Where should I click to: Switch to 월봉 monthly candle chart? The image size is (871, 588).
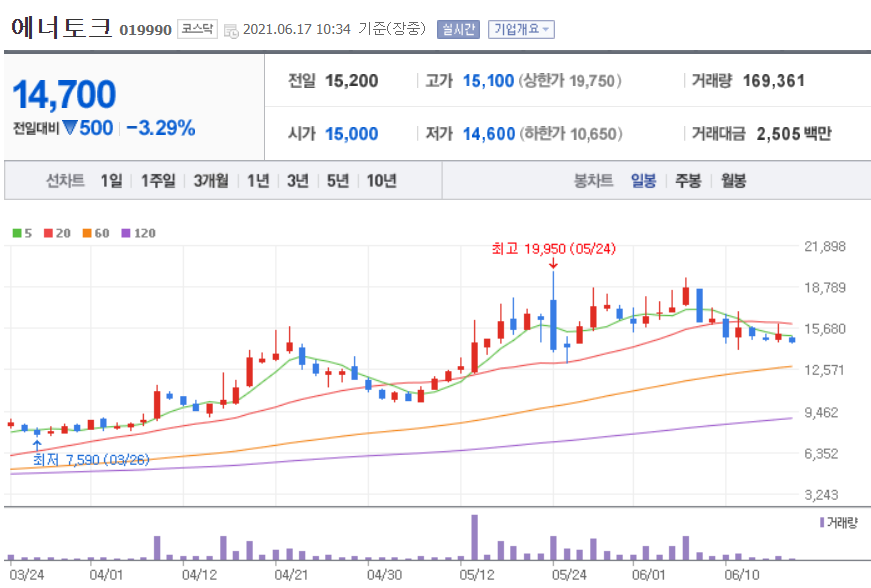tap(733, 180)
